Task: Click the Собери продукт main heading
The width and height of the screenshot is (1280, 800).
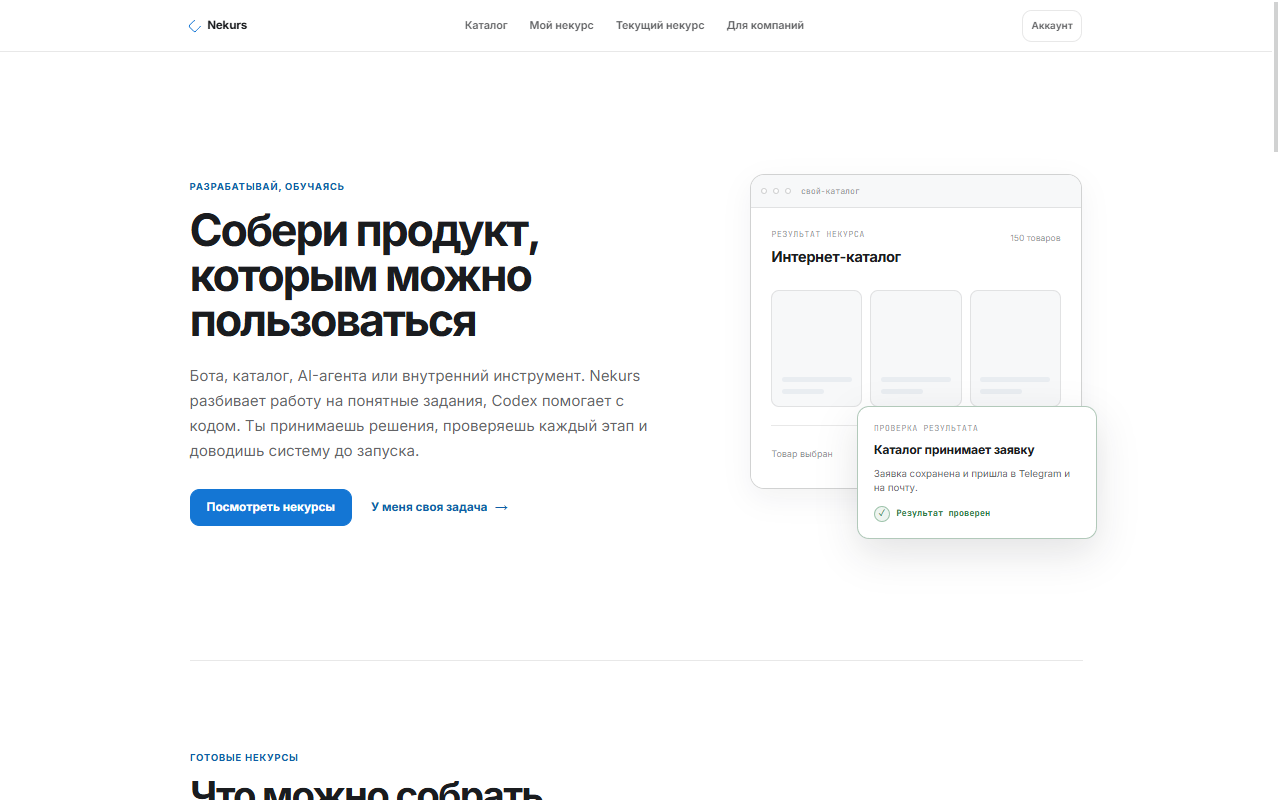Action: pos(365,276)
